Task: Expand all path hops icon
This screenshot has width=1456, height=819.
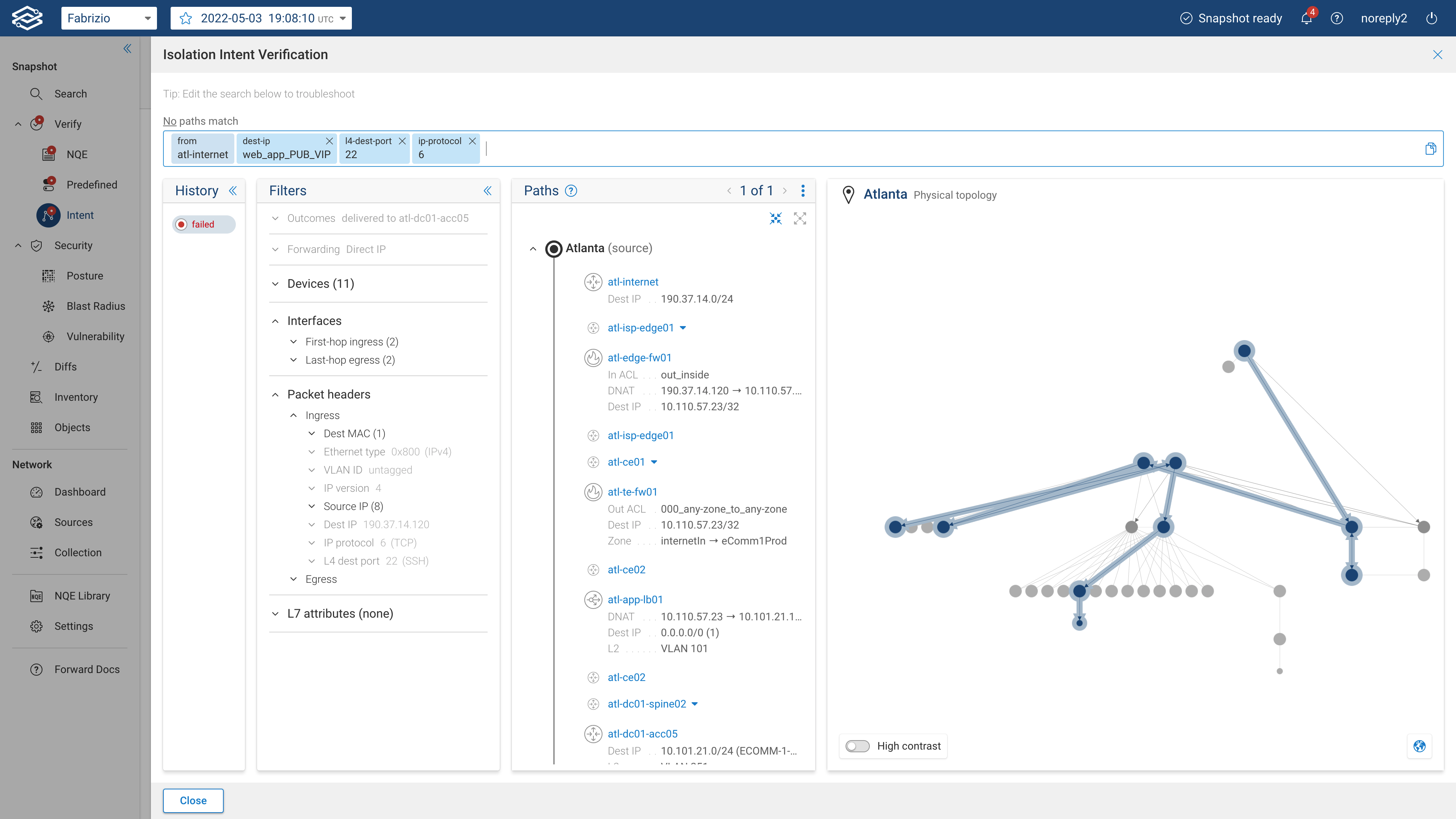Action: pos(800,219)
